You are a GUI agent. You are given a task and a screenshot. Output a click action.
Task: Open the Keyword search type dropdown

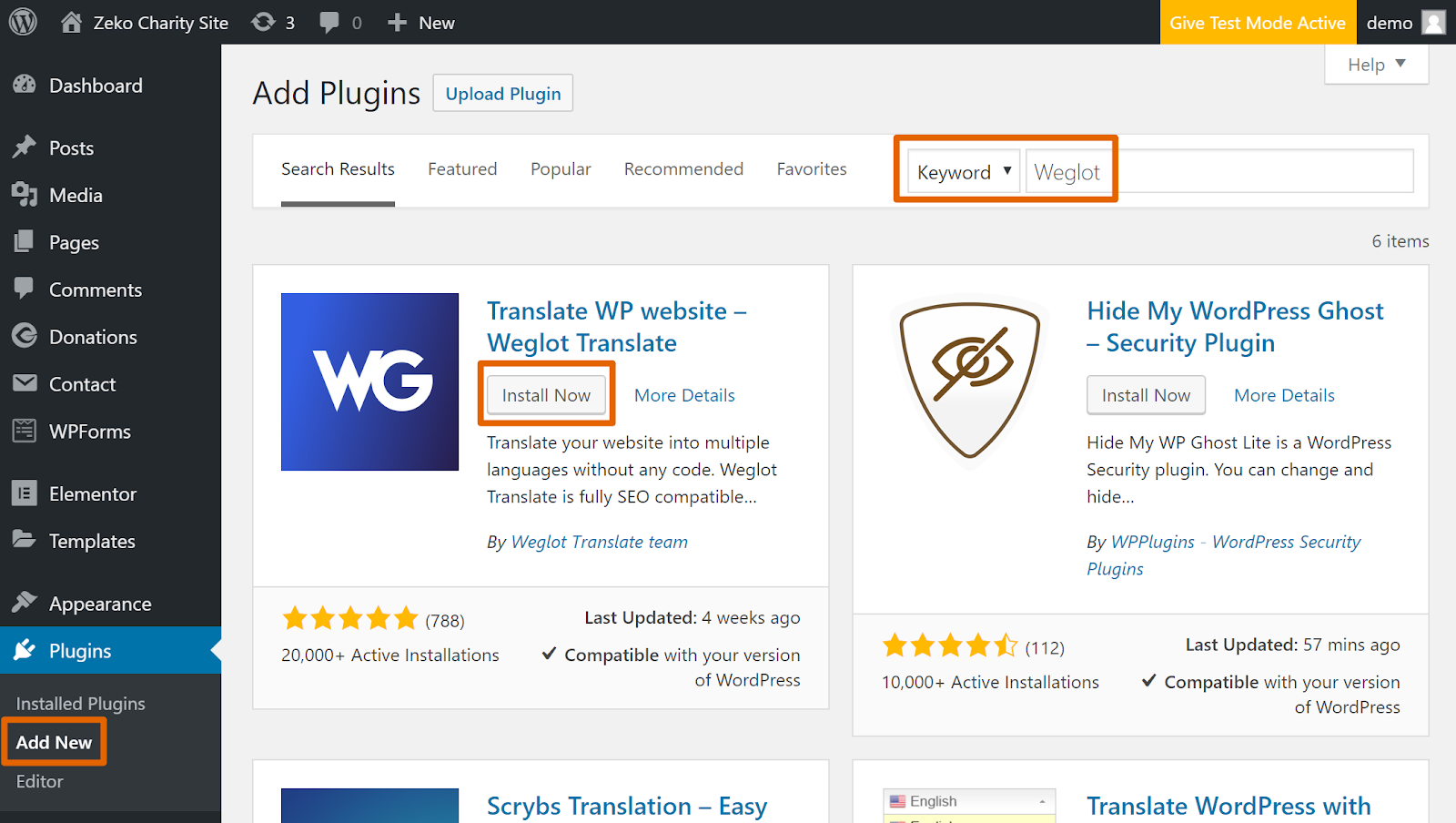pos(964,171)
